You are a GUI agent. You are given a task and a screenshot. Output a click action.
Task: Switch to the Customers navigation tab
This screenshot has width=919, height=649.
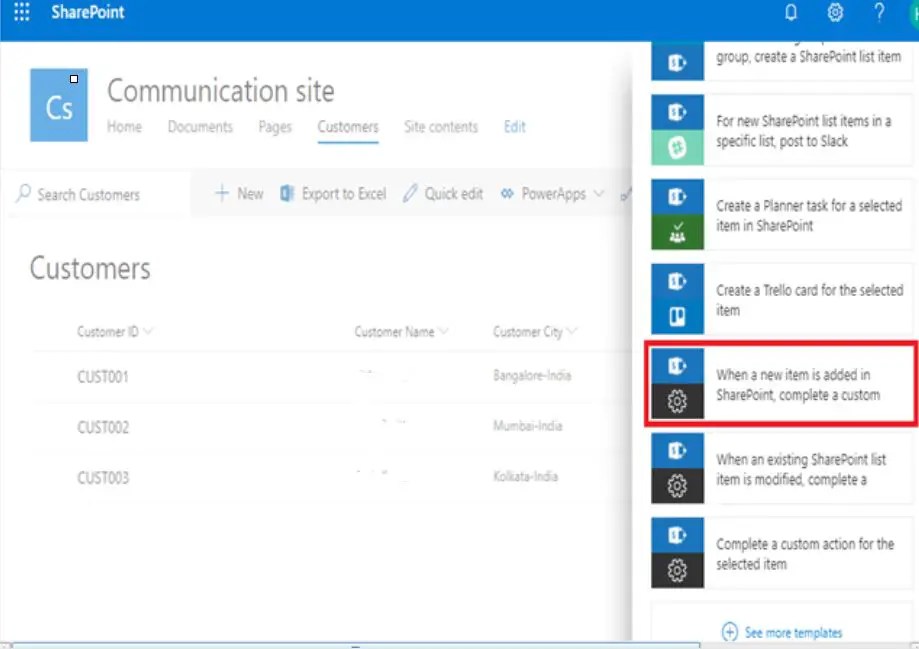coord(347,127)
